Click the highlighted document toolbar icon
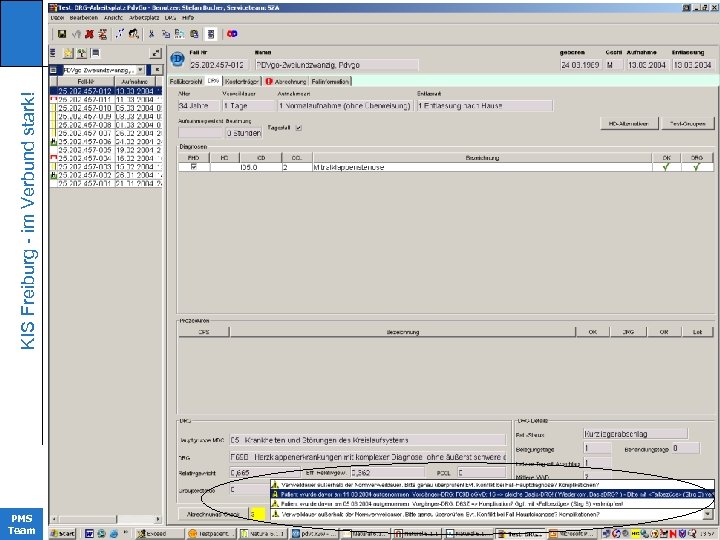This screenshot has width=720, height=540. [211, 34]
